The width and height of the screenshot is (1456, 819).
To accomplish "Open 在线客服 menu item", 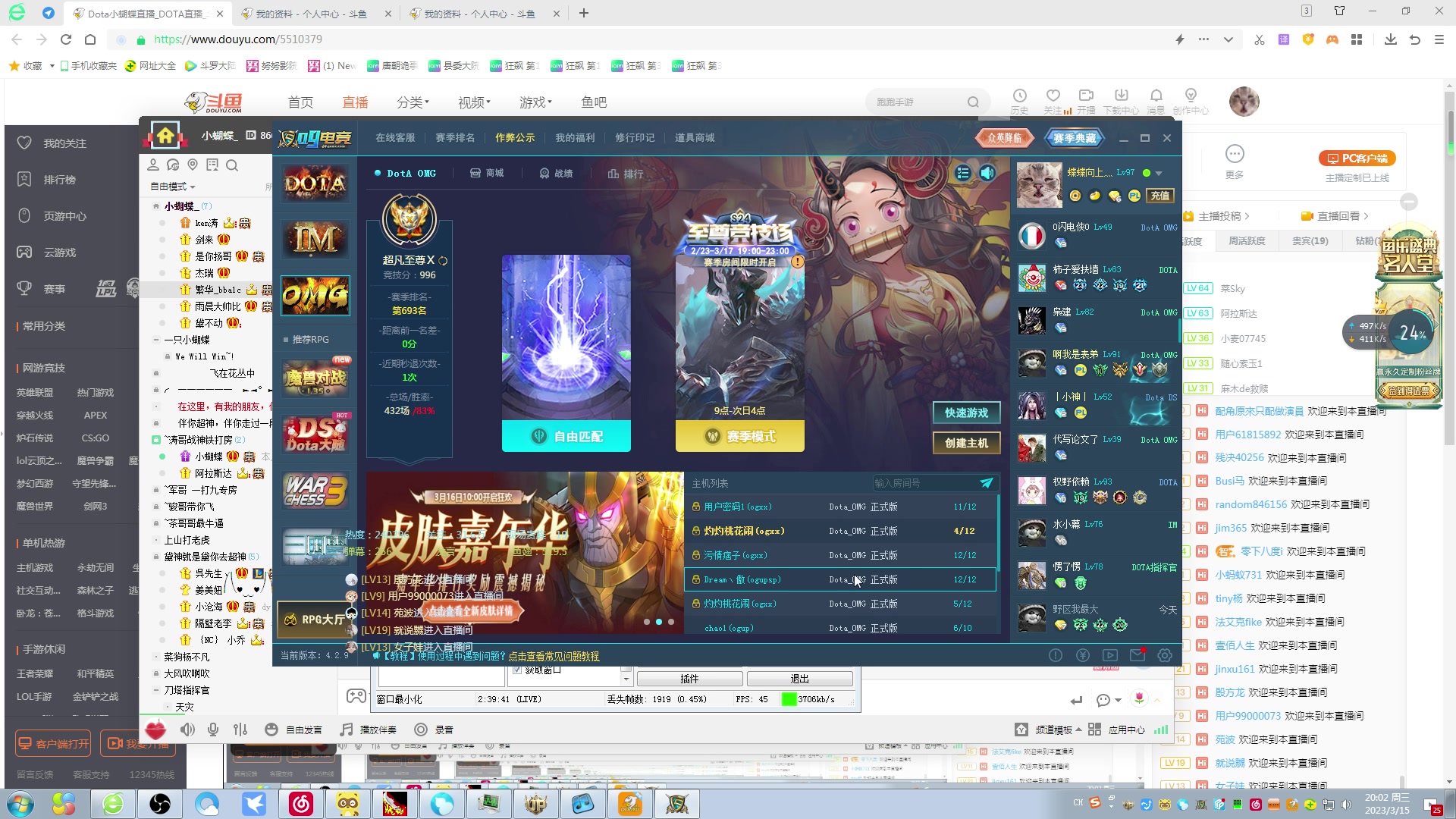I will point(395,137).
